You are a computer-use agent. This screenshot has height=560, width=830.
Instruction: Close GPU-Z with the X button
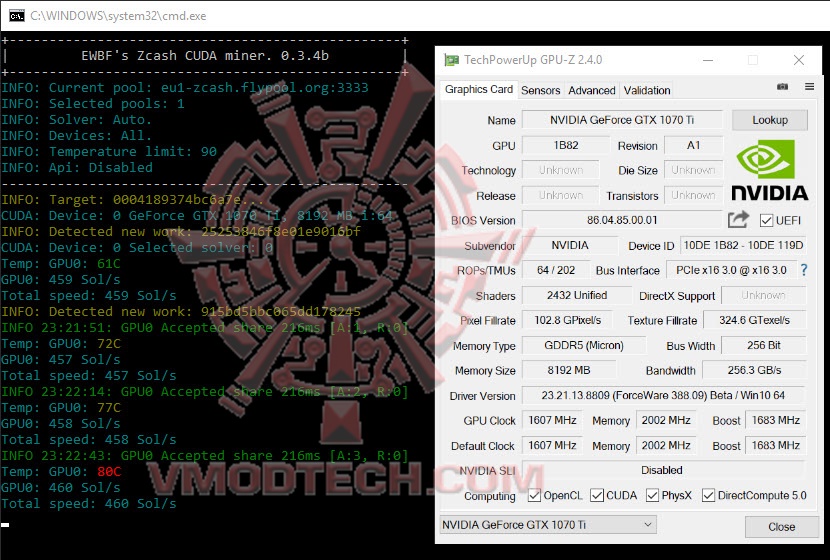pos(799,60)
